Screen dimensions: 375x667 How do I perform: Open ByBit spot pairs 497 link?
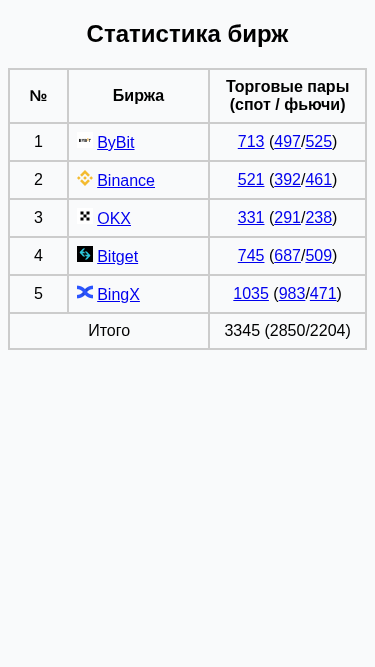click(x=287, y=142)
